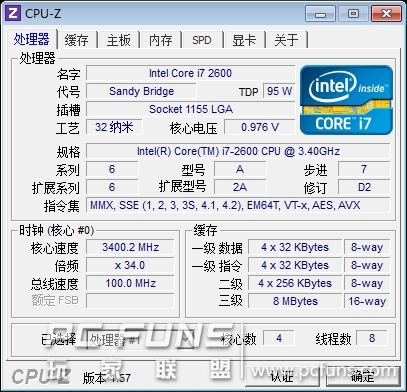
Task: Click the 一级 指令 value 4 x 32 KBytes
Action: click(295, 265)
